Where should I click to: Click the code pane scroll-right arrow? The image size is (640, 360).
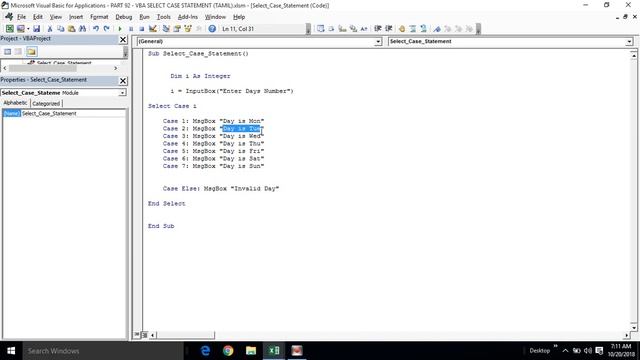[627, 335]
